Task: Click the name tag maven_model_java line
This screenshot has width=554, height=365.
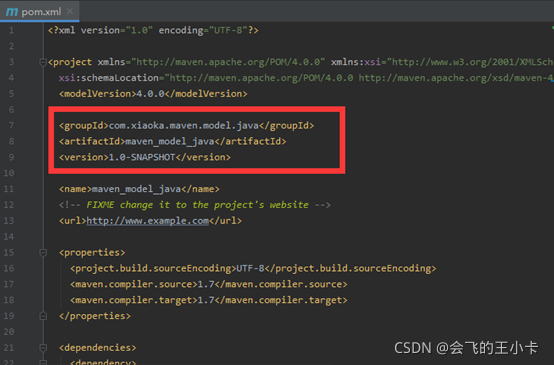Action: click(139, 189)
